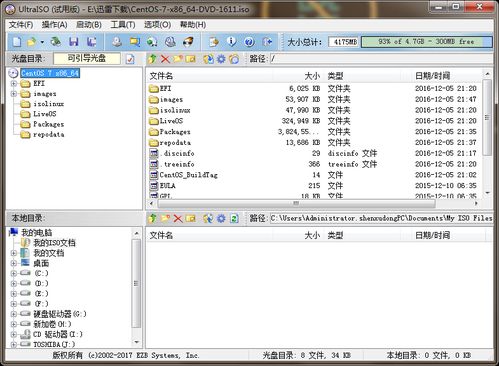Screen dimensions: 499x366
Task: Expand the EFI folder tree node
Action: pyautogui.click(x=14, y=83)
